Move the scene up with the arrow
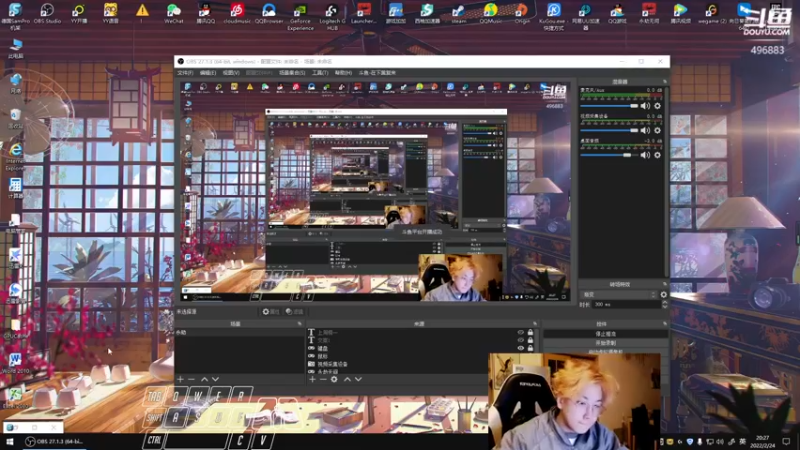Image resolution: width=800 pixels, height=450 pixels. [x=204, y=379]
